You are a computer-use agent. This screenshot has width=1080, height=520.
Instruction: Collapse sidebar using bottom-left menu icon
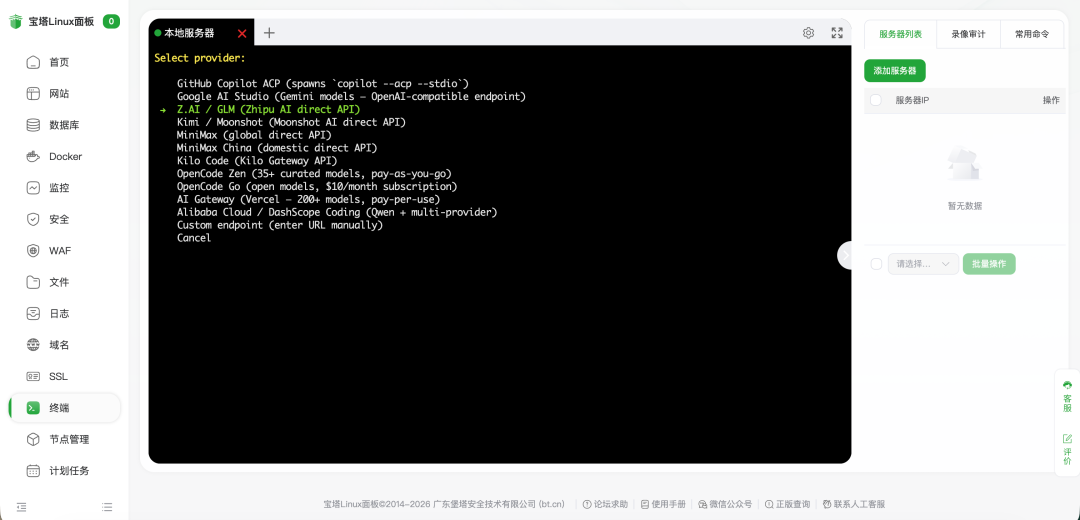click(22, 506)
